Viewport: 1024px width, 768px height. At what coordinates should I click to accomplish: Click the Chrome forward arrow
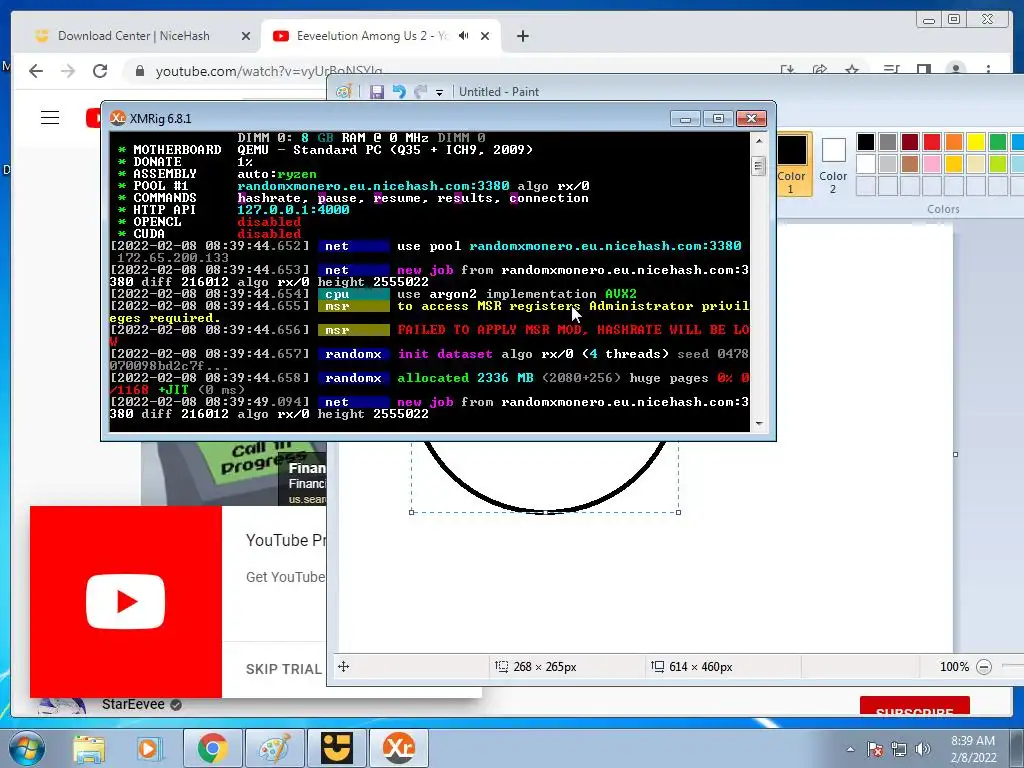click(x=68, y=71)
